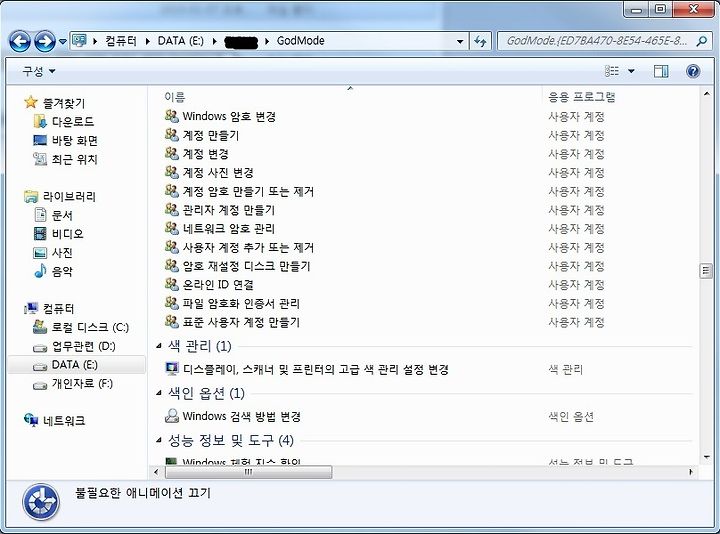Open 최근 위치 in favorites
This screenshot has width=720, height=534.
coord(74,159)
